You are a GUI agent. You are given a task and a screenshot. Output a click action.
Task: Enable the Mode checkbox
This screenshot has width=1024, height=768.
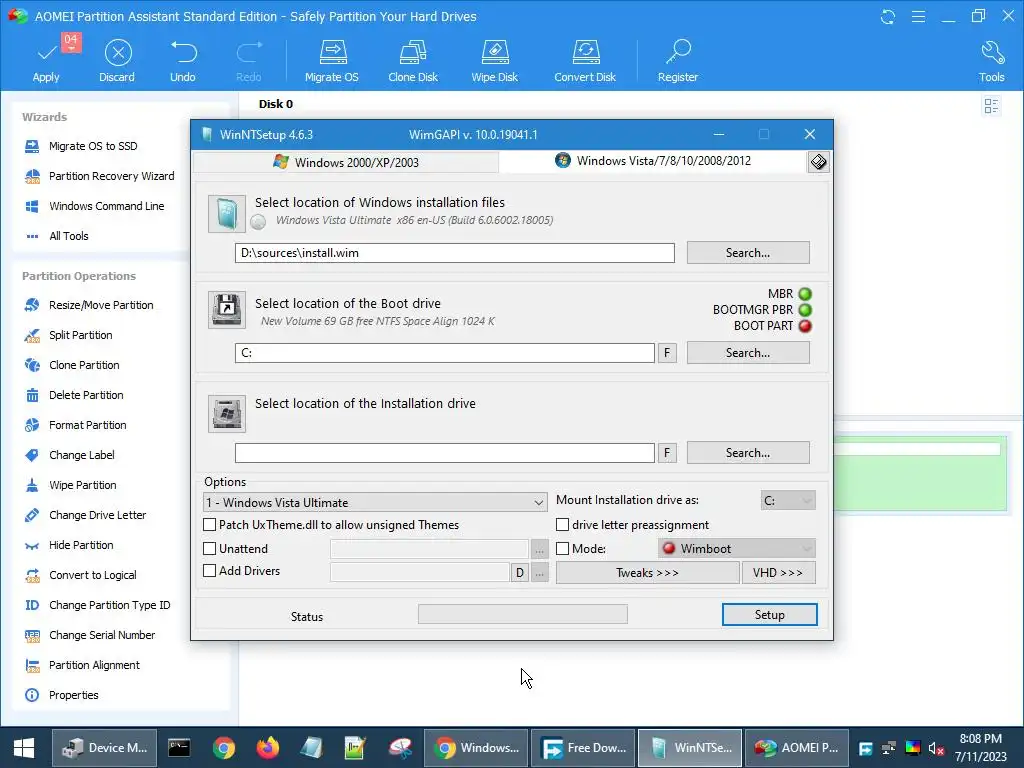[x=562, y=549]
